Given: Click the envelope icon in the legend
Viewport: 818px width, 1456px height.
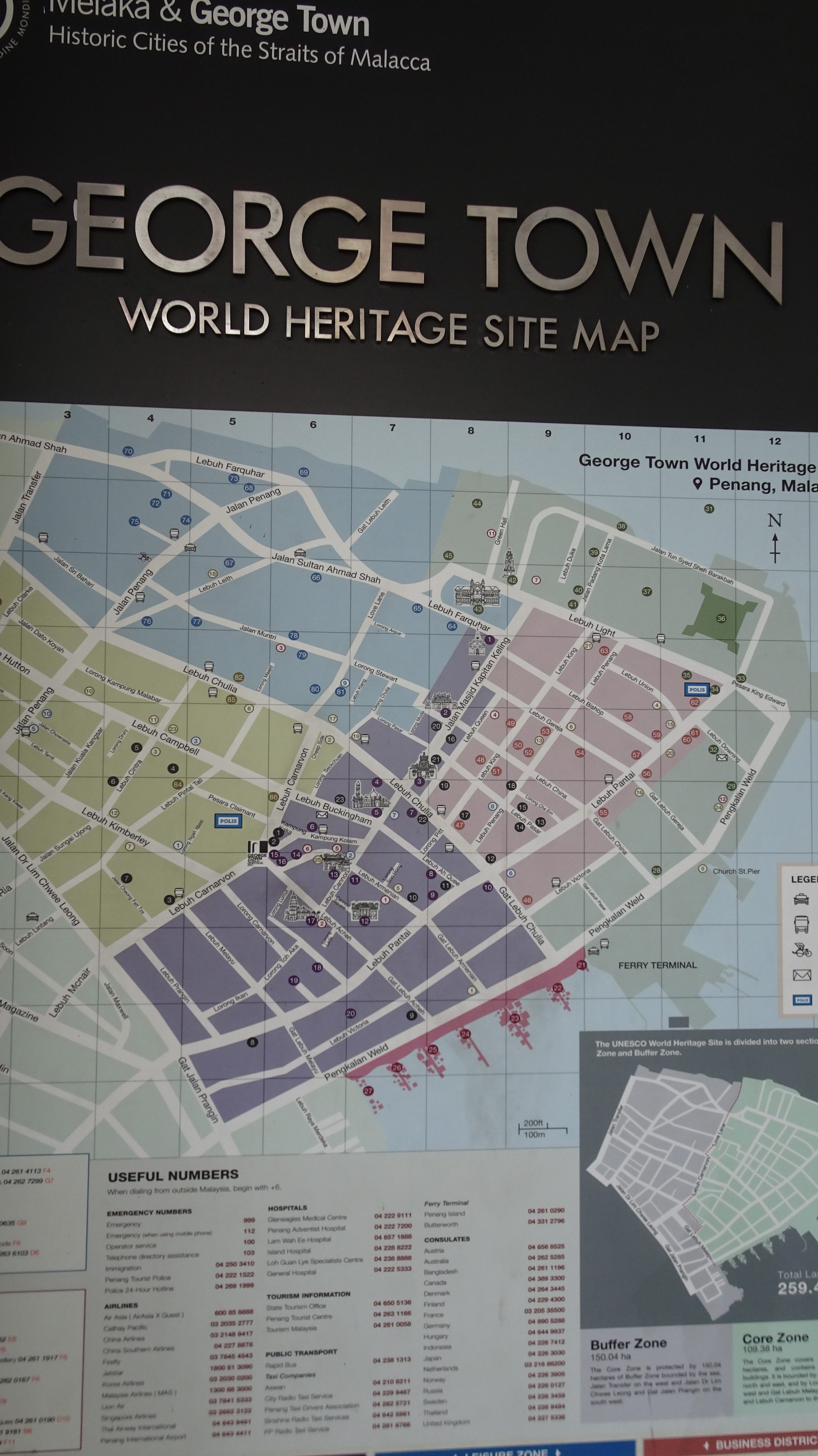Looking at the screenshot, I should [802, 975].
